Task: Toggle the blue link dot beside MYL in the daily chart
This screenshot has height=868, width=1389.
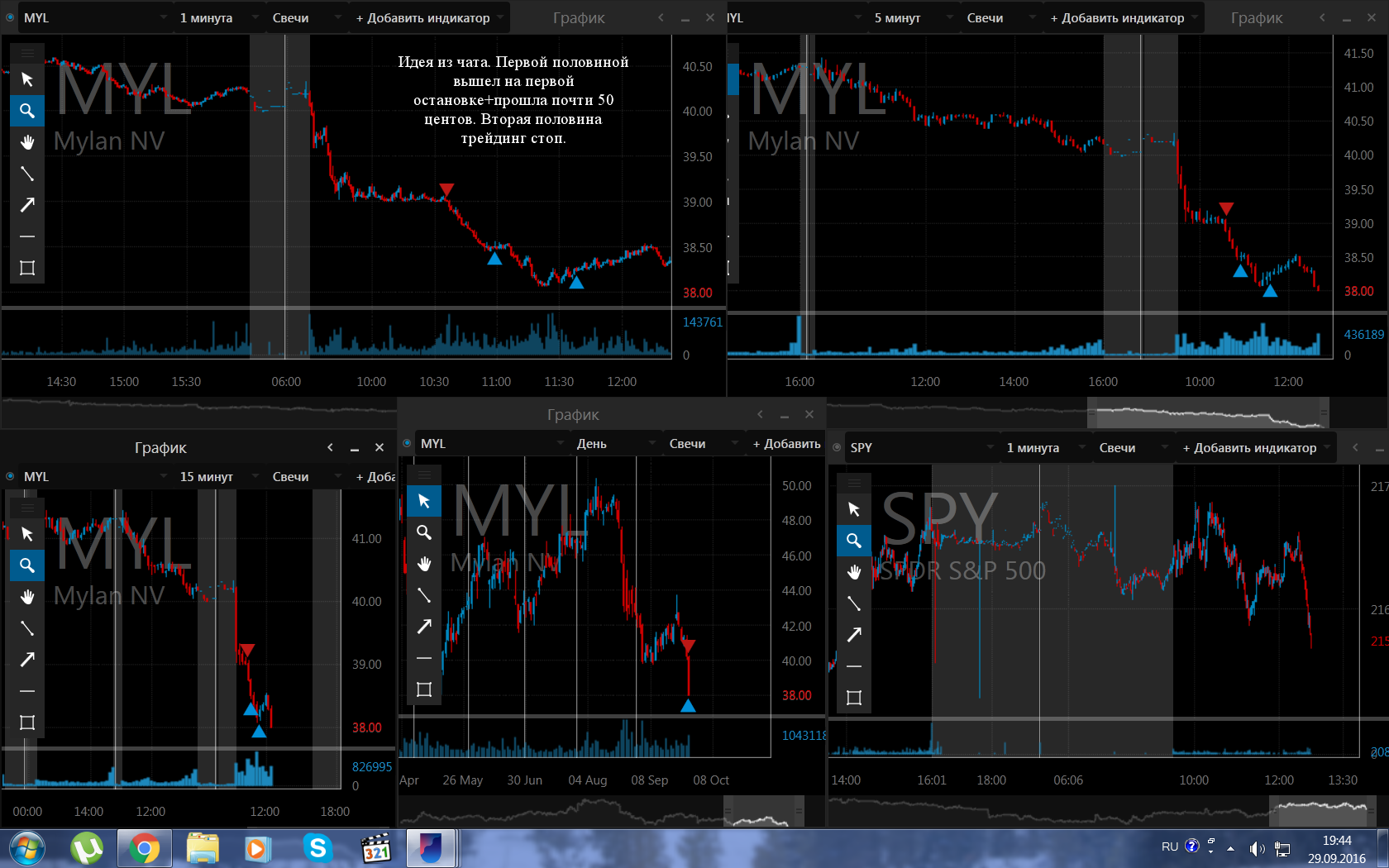Action: [x=407, y=443]
